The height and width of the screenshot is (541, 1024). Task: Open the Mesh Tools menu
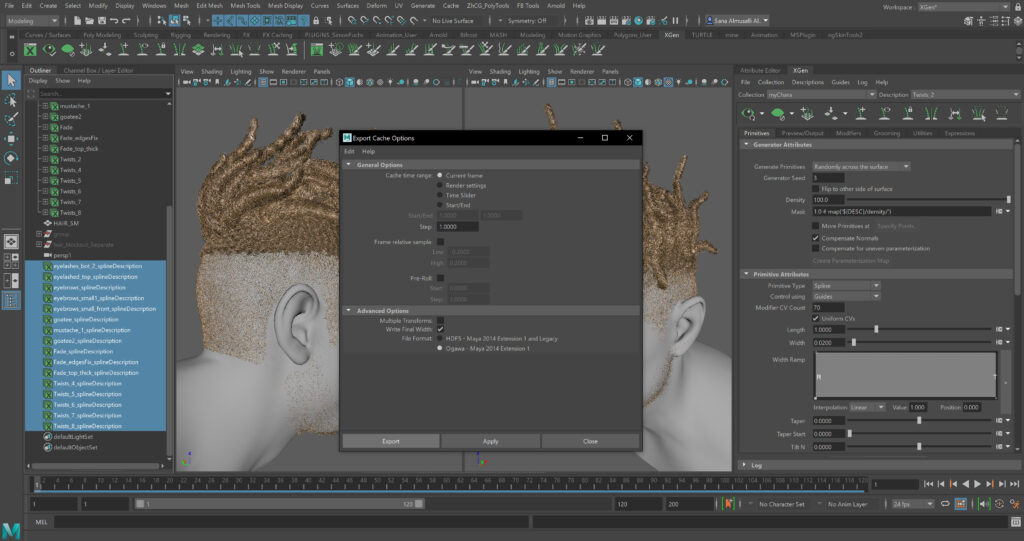244,5
